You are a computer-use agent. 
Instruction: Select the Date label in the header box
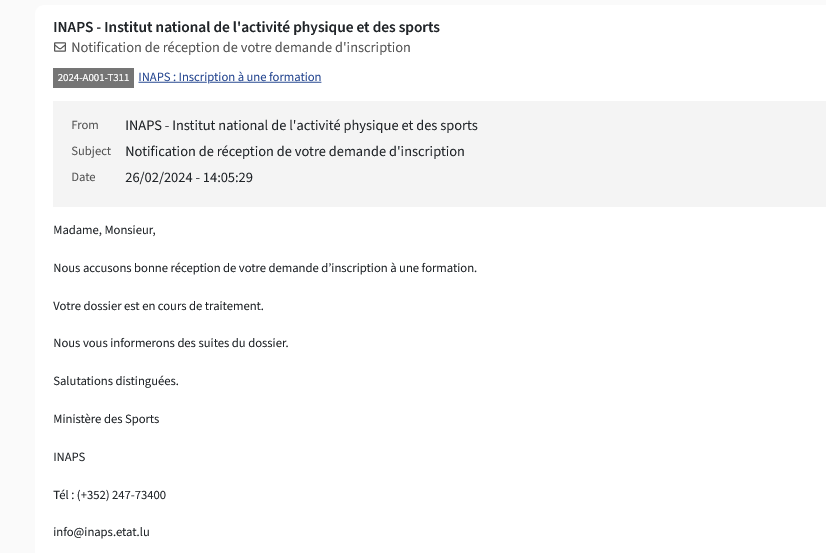(83, 177)
